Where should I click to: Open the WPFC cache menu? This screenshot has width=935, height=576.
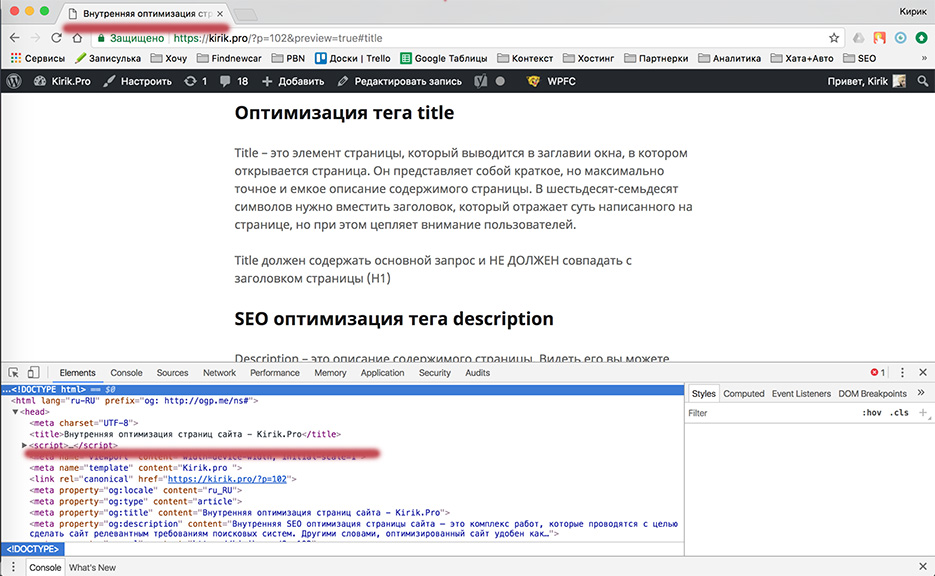[x=552, y=81]
